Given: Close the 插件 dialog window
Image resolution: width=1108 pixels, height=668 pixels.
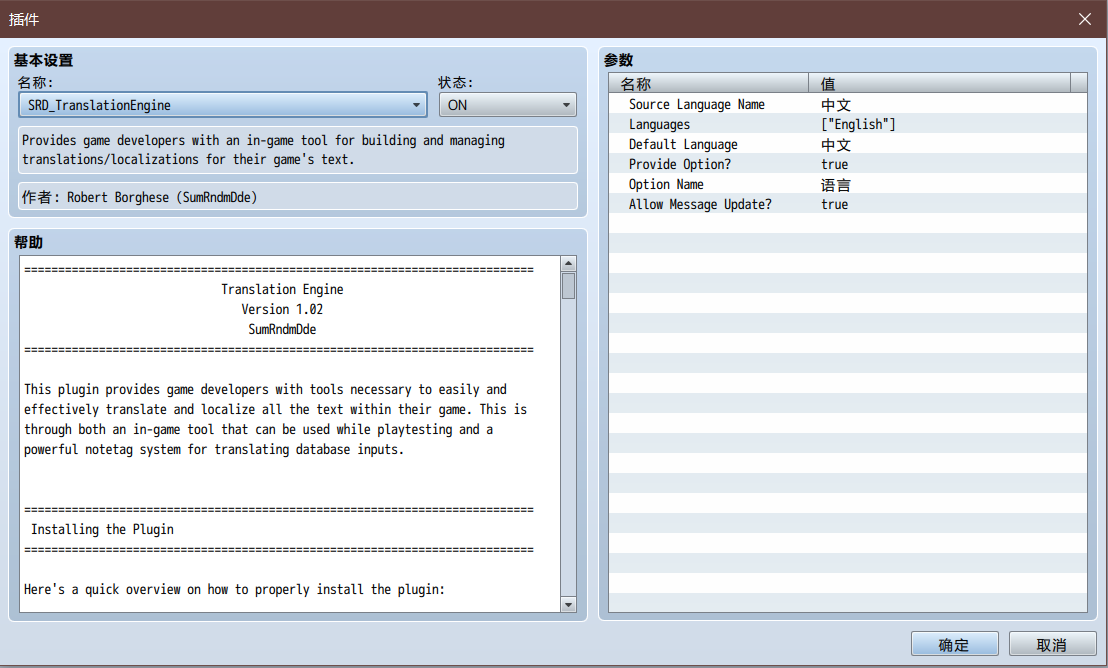Looking at the screenshot, I should coord(1085,19).
